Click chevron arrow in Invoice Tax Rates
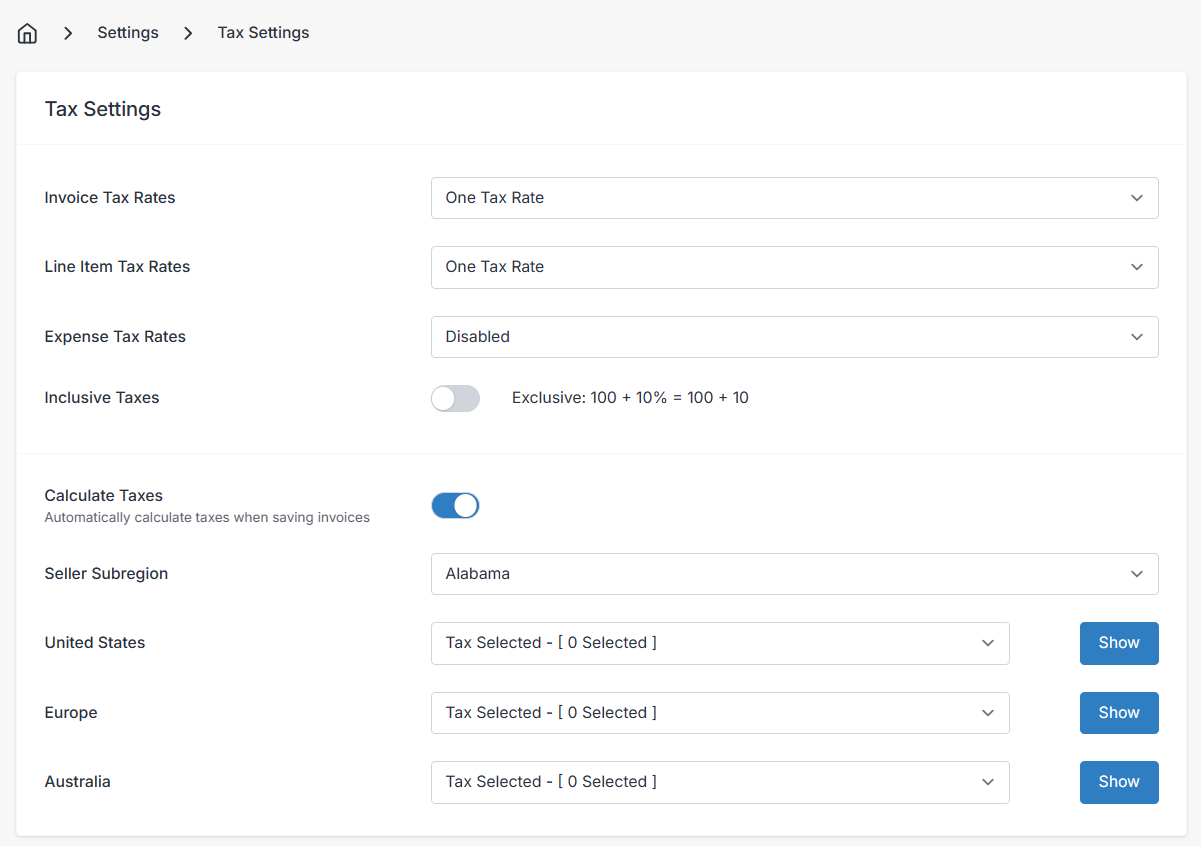Viewport: 1201px width, 846px height. click(1136, 198)
